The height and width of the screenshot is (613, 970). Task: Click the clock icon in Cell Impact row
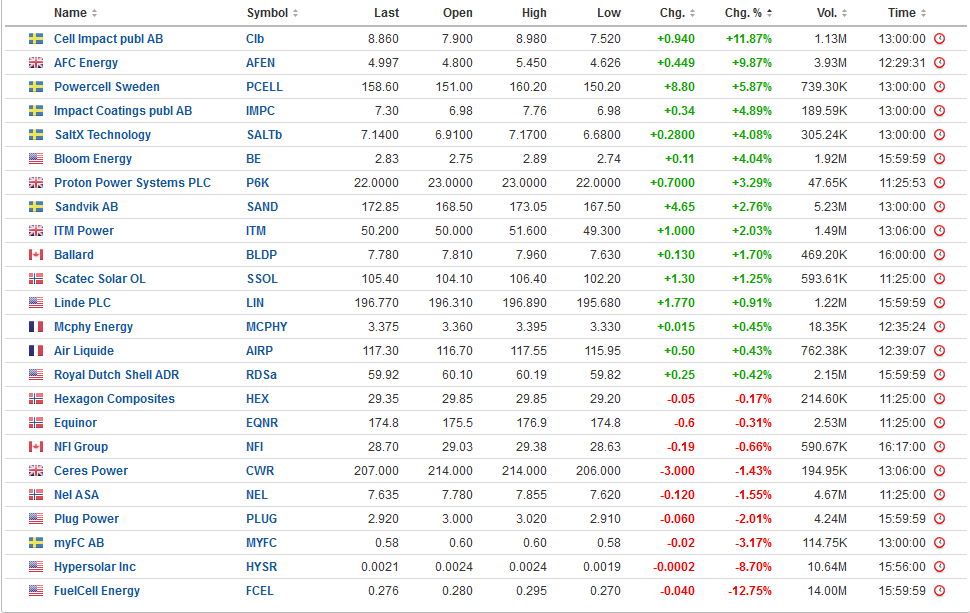[x=939, y=39]
